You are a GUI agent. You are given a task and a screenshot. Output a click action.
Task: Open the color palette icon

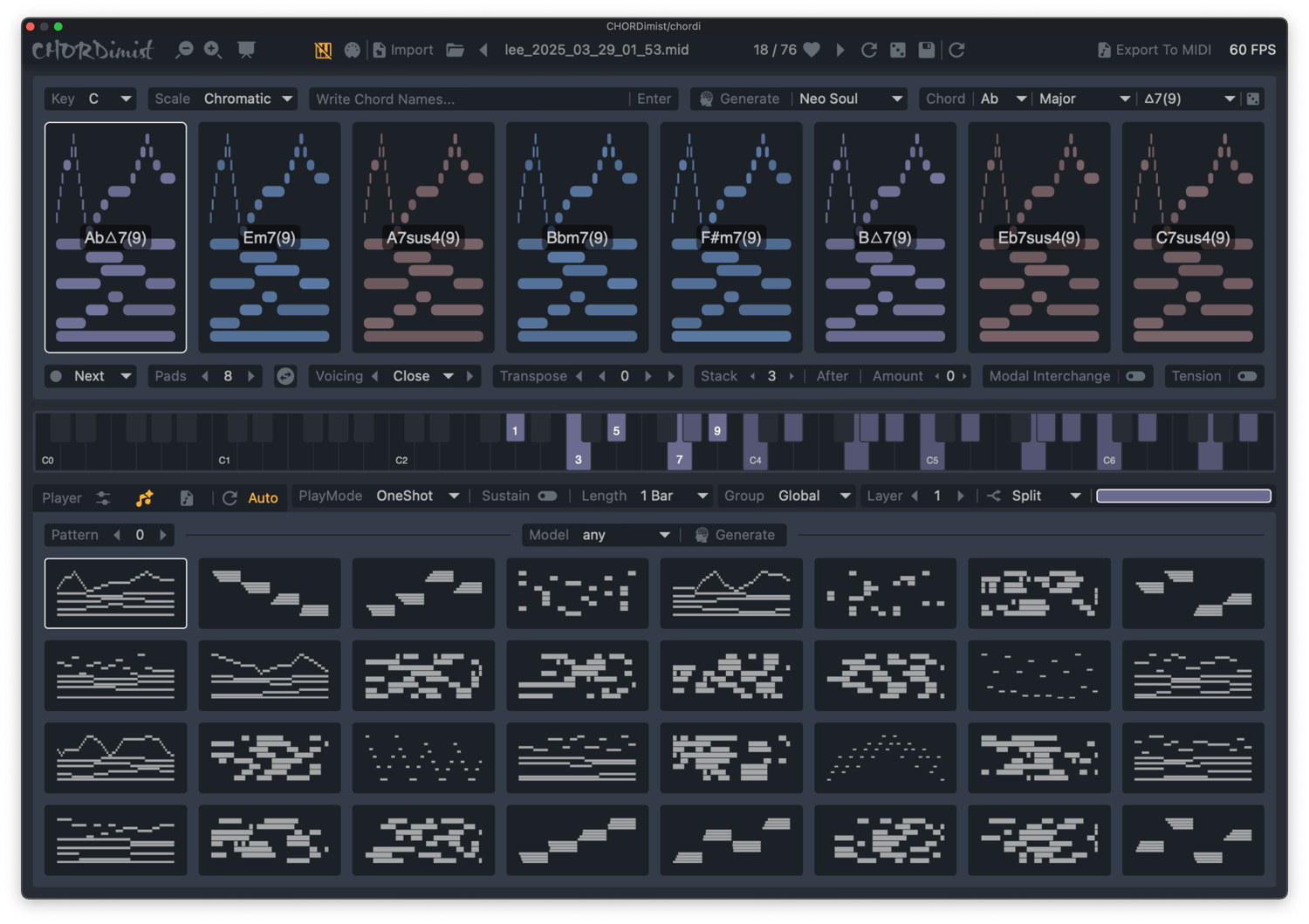[x=352, y=50]
